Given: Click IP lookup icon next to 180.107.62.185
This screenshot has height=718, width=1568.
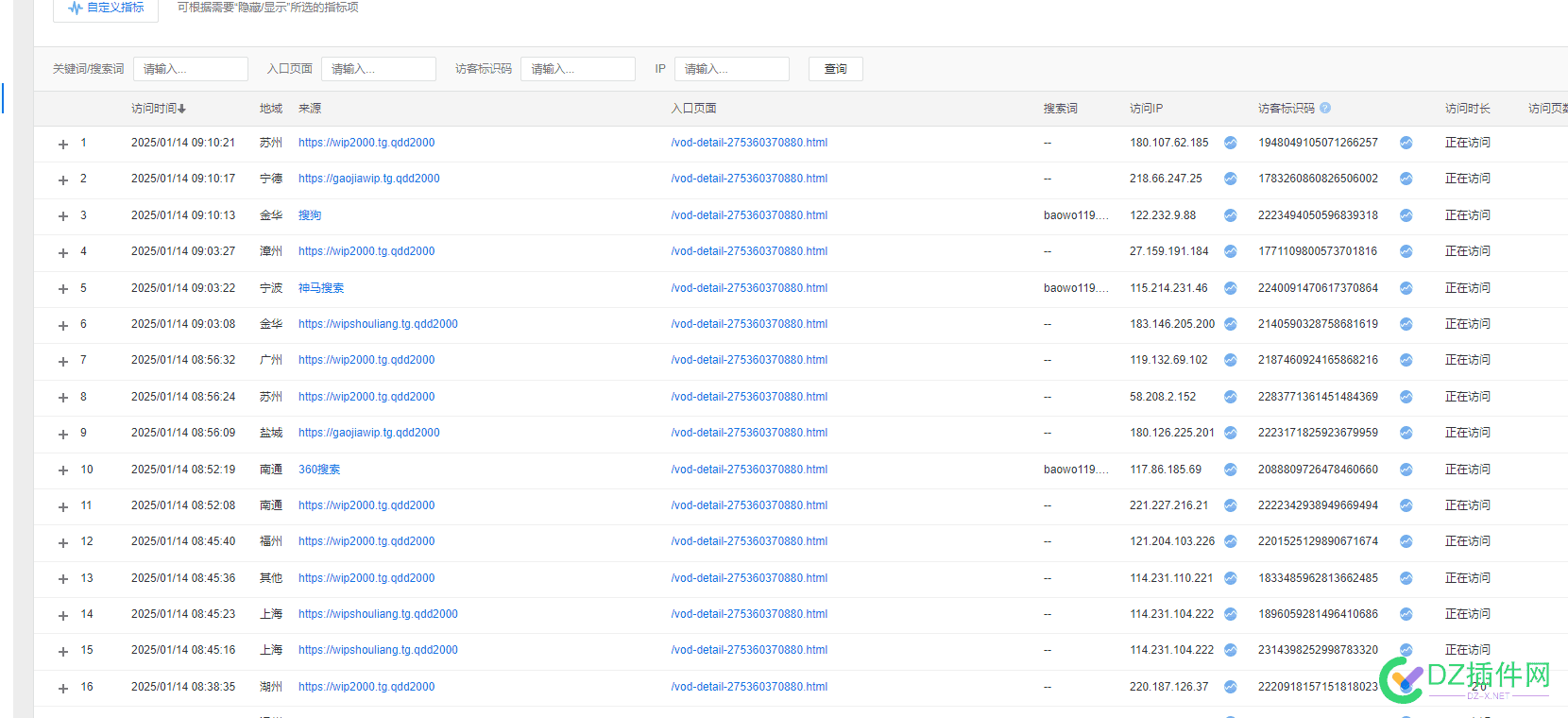Looking at the screenshot, I should (x=1231, y=143).
